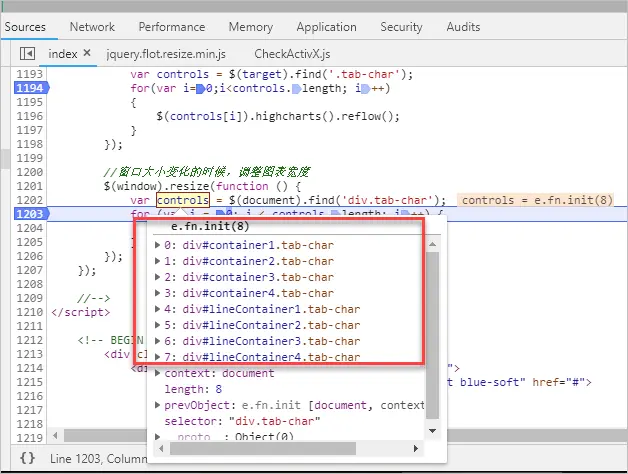Image resolution: width=628 pixels, height=474 pixels.
Task: Click the highcharts().reflow() call on line 1196
Action: tap(327, 116)
